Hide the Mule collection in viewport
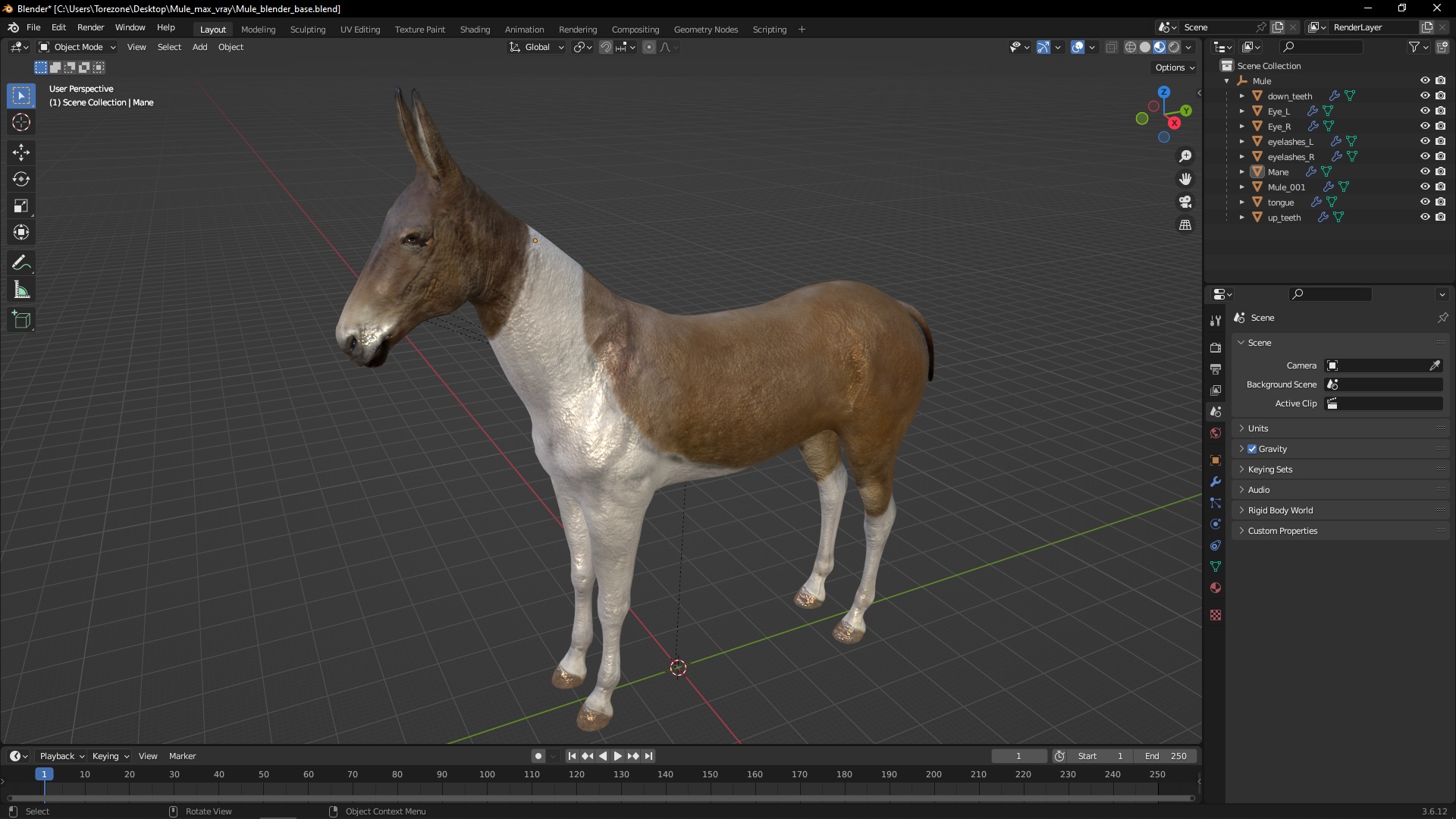 coord(1425,80)
